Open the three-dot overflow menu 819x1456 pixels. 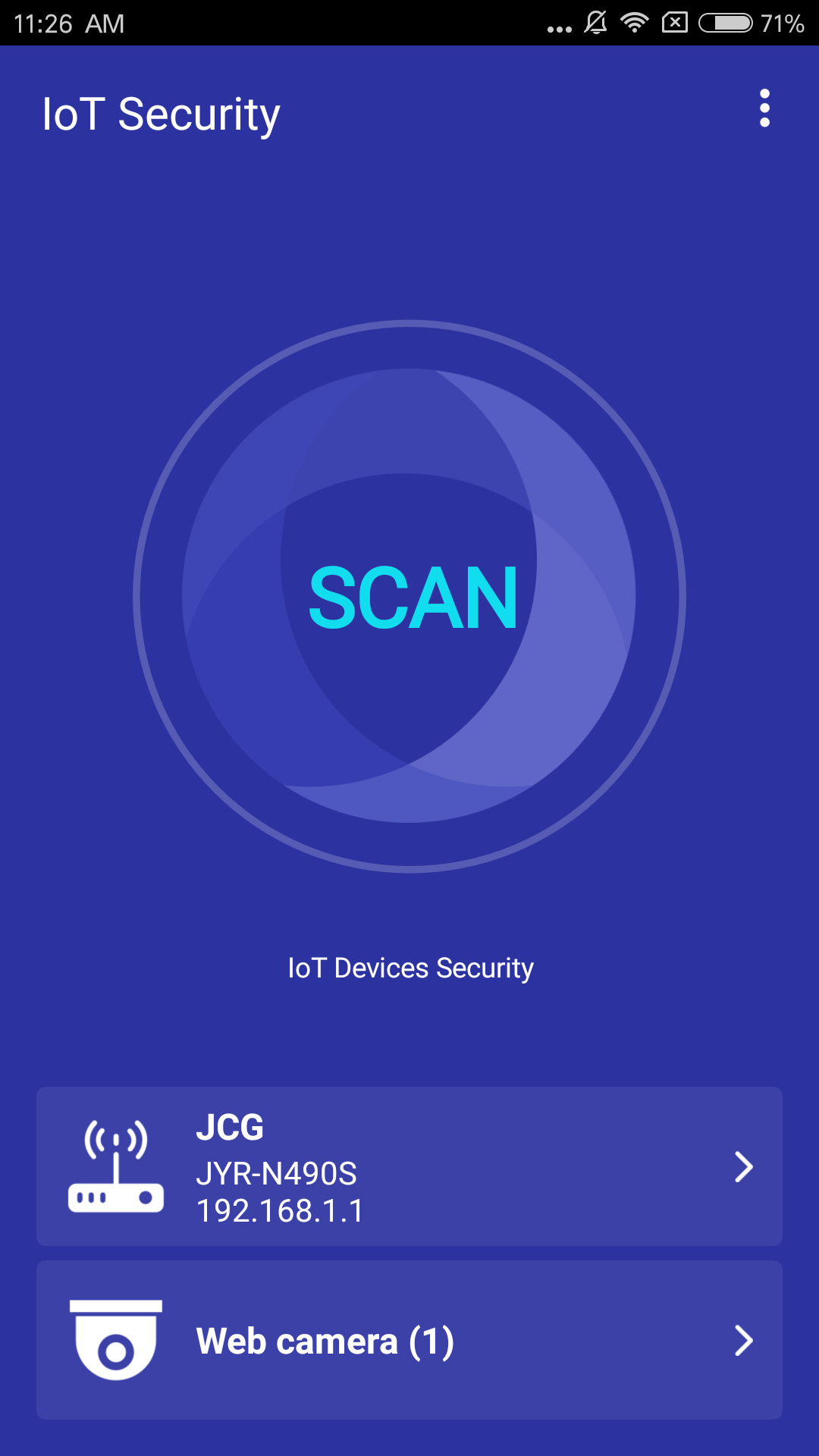tap(764, 108)
